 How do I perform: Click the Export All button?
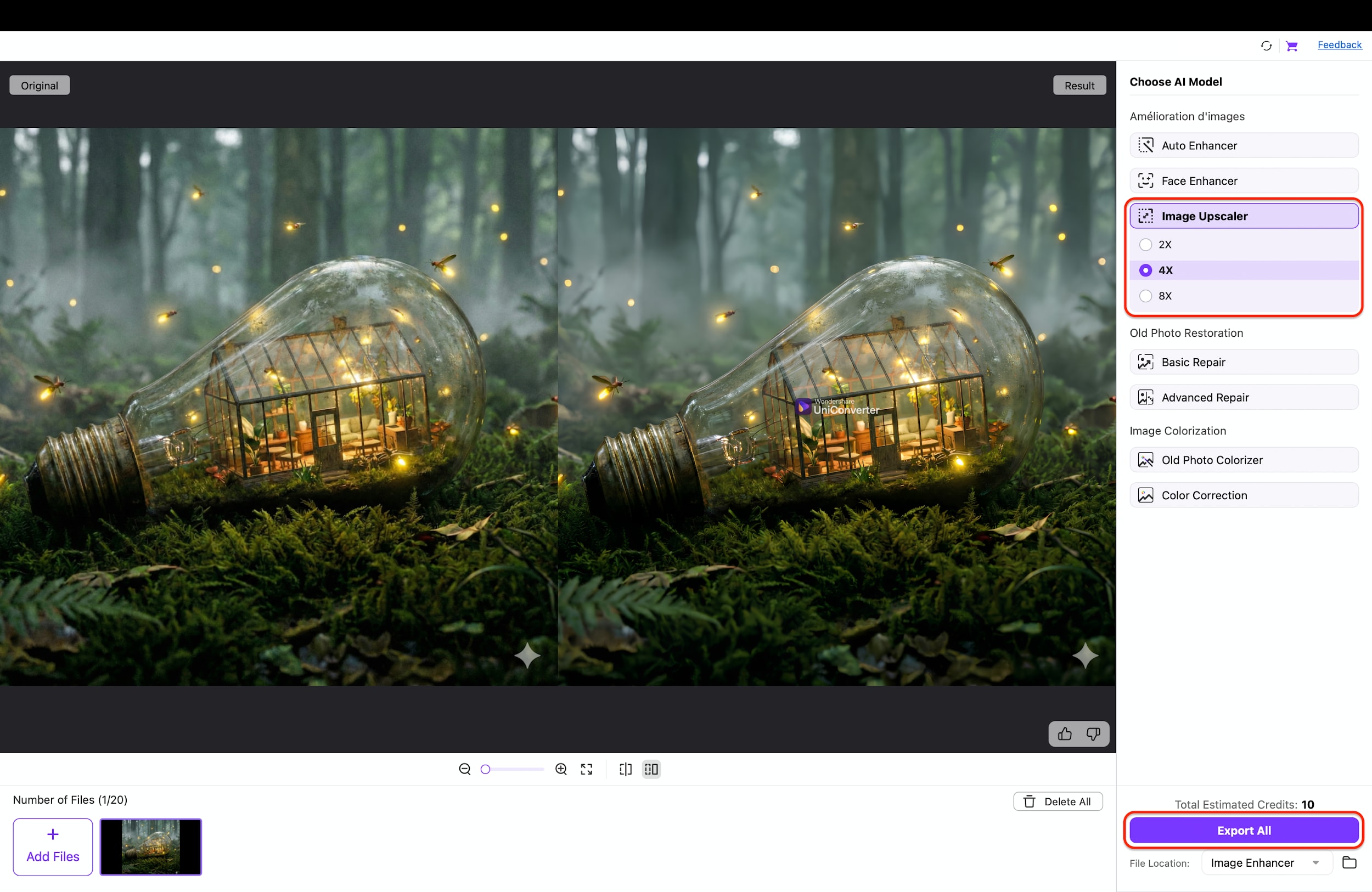1243,831
